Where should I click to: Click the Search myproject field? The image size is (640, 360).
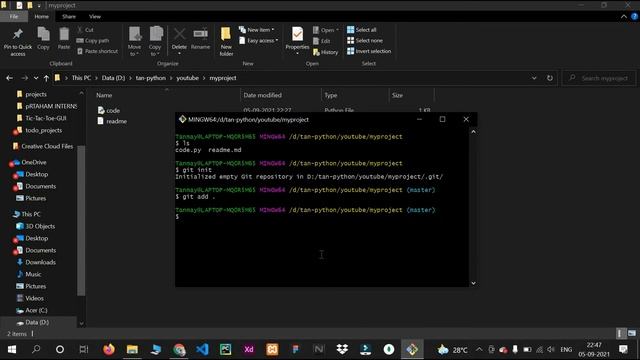click(x=599, y=78)
